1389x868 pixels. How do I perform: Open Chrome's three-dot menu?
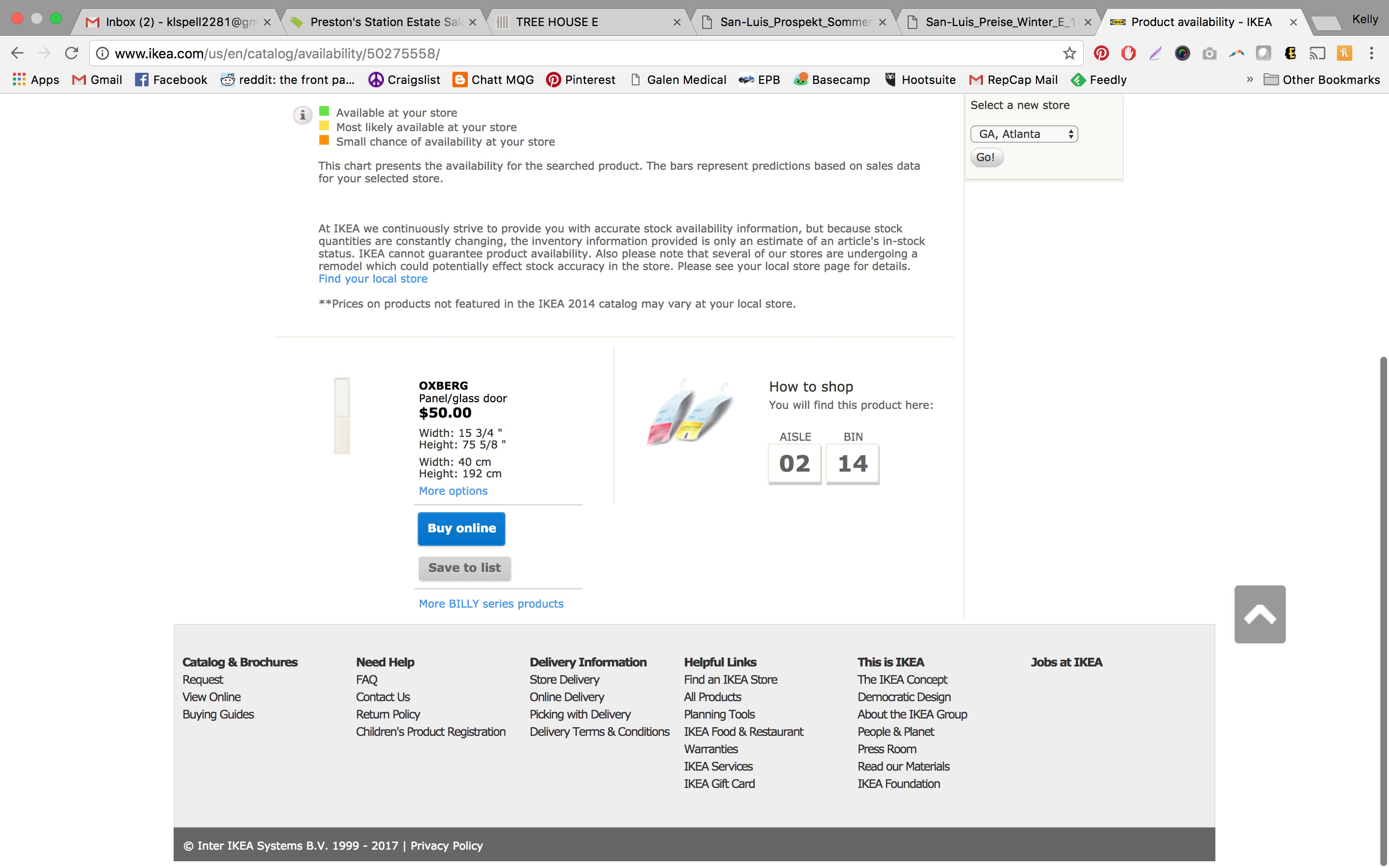[x=1371, y=54]
